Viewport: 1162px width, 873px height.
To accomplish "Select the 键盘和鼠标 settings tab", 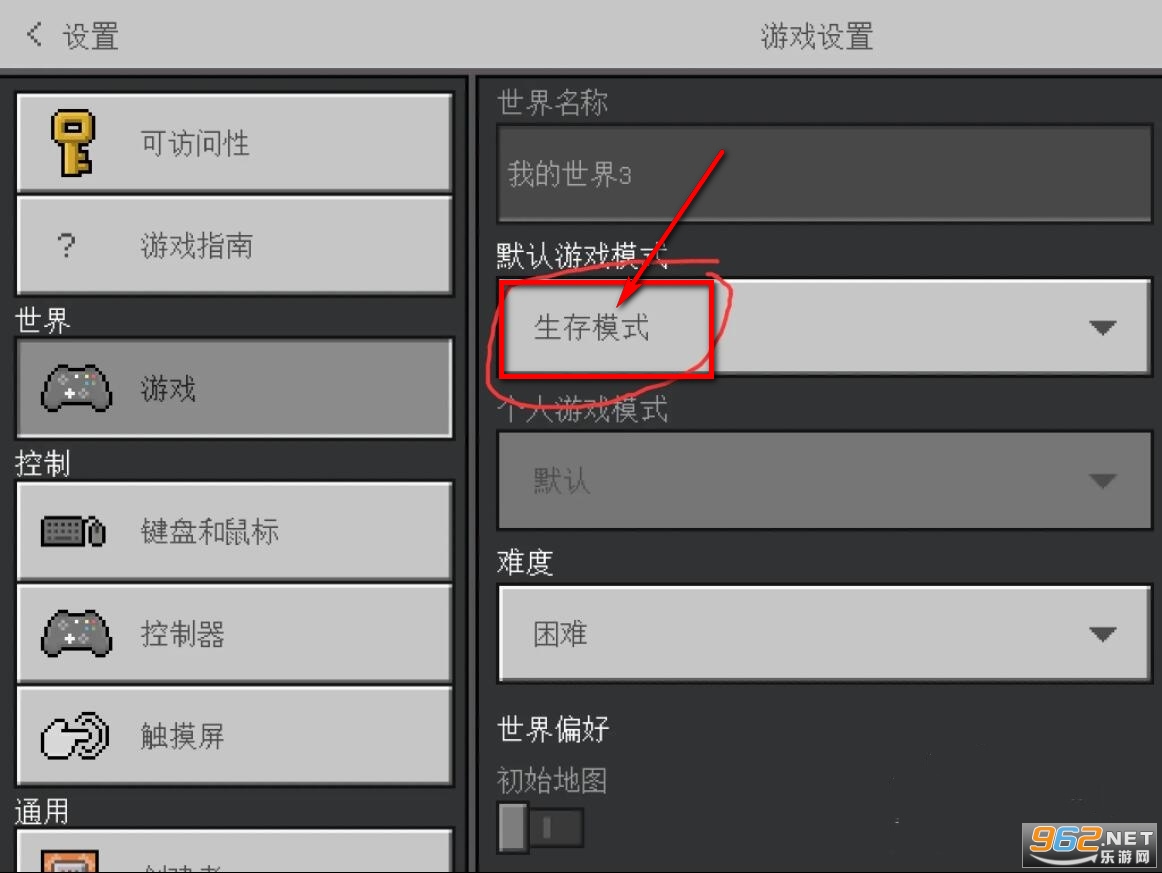I will click(234, 531).
